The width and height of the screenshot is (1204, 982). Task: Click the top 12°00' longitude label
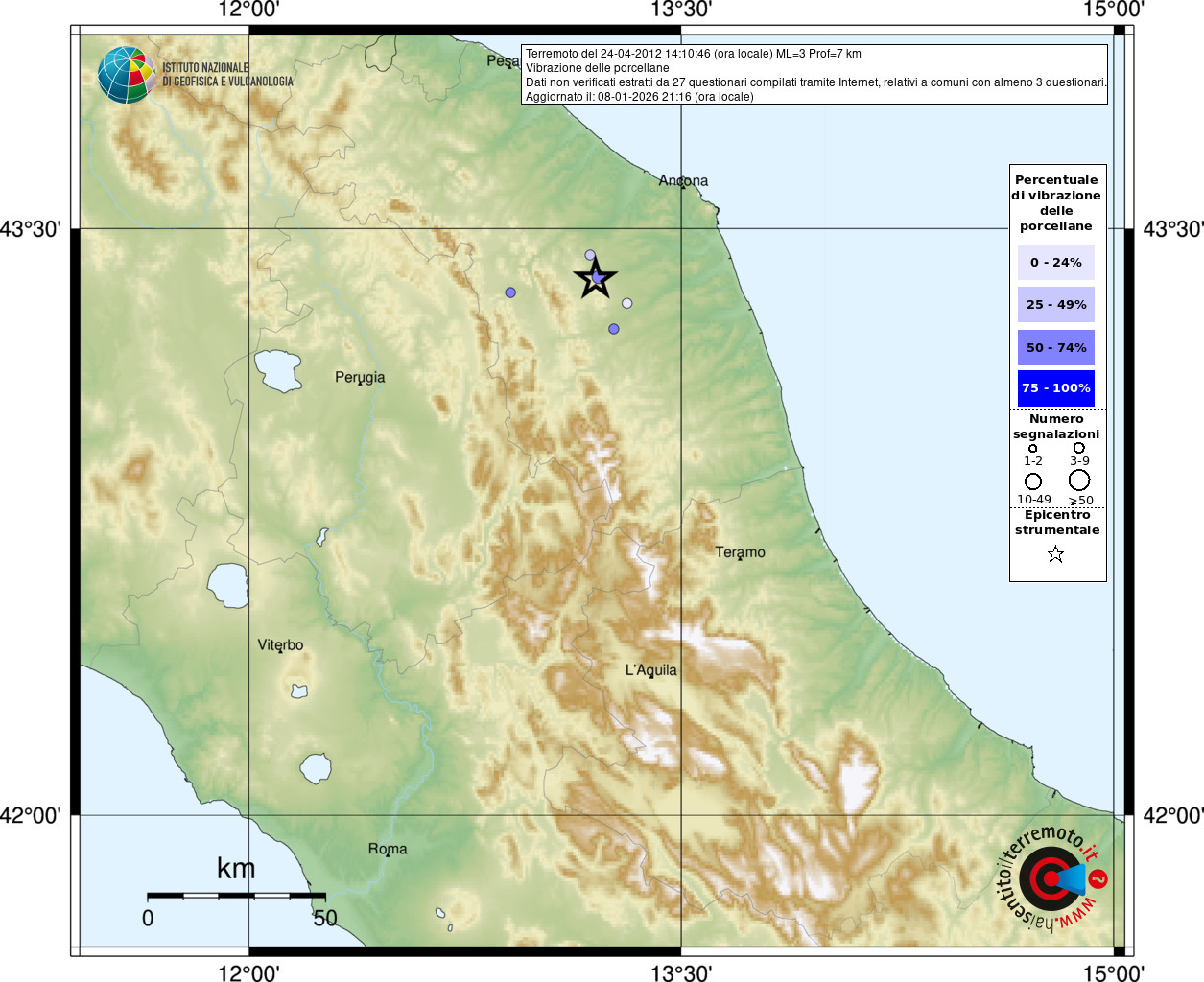tap(248, 10)
